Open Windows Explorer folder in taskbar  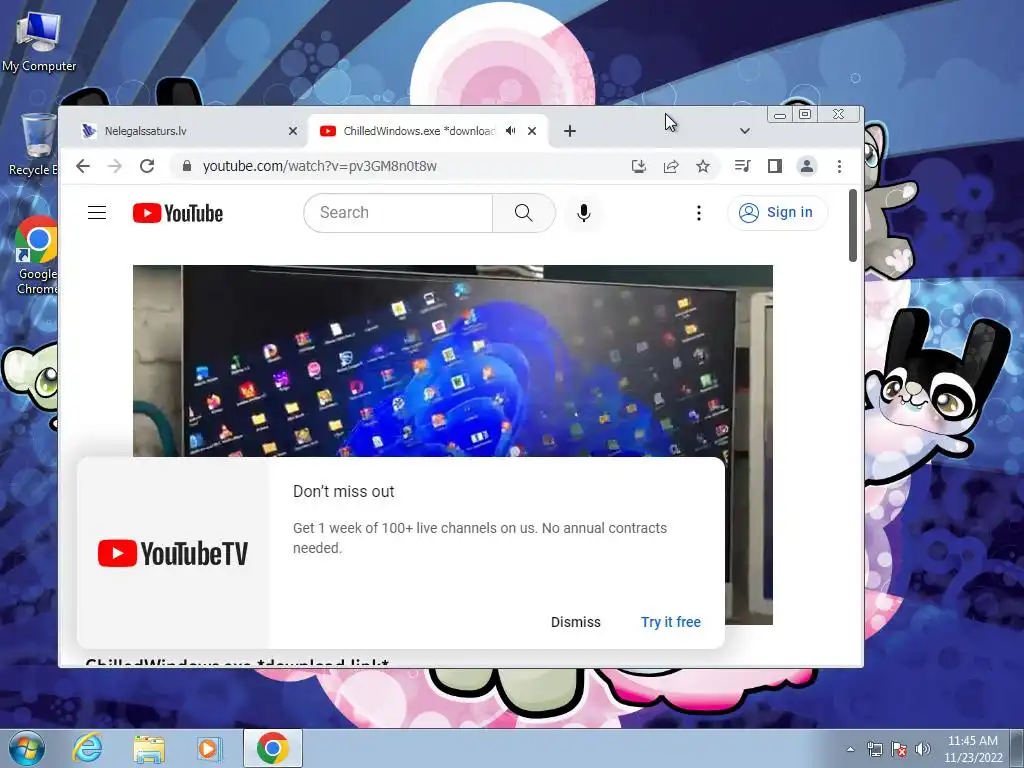tap(149, 748)
